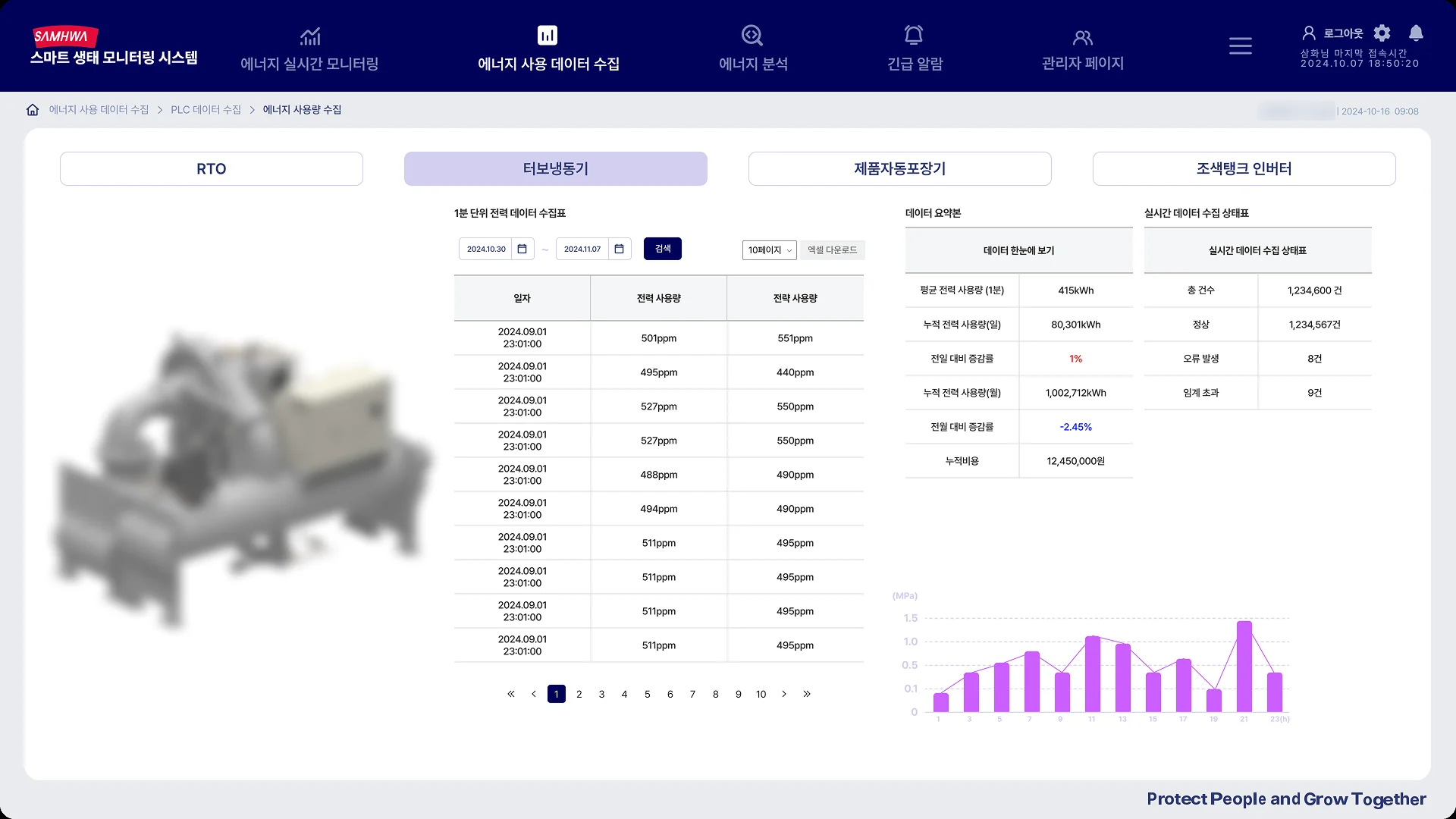Click 에너지 사용 데이터 수집 breadcrumb link

tap(99, 110)
